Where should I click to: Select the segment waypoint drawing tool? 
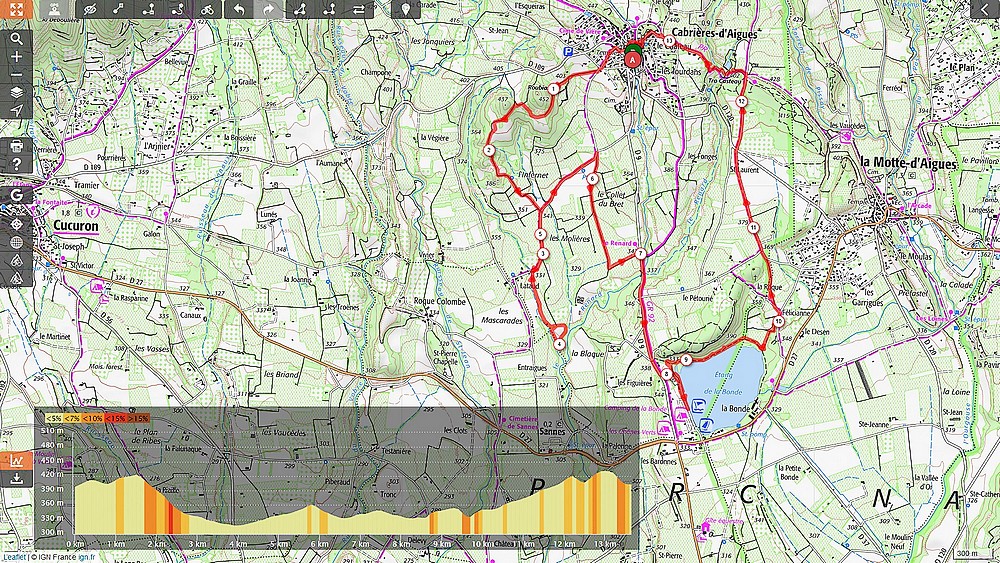(149, 10)
